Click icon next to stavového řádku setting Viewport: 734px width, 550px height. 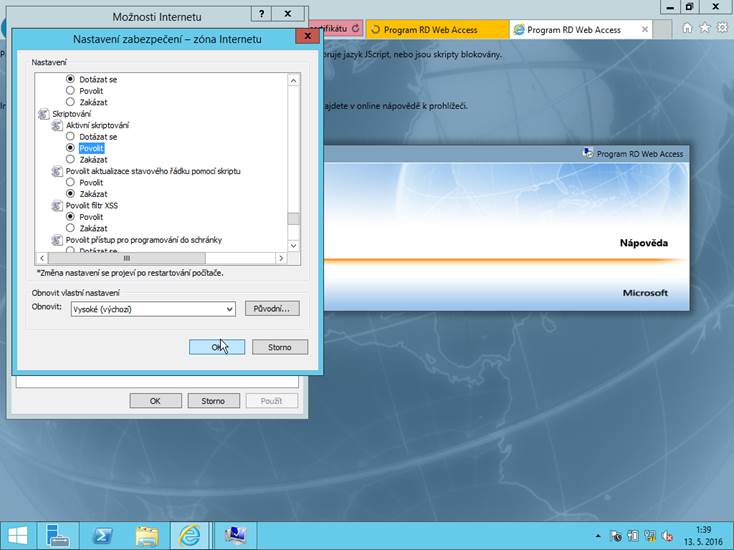tap(57, 171)
